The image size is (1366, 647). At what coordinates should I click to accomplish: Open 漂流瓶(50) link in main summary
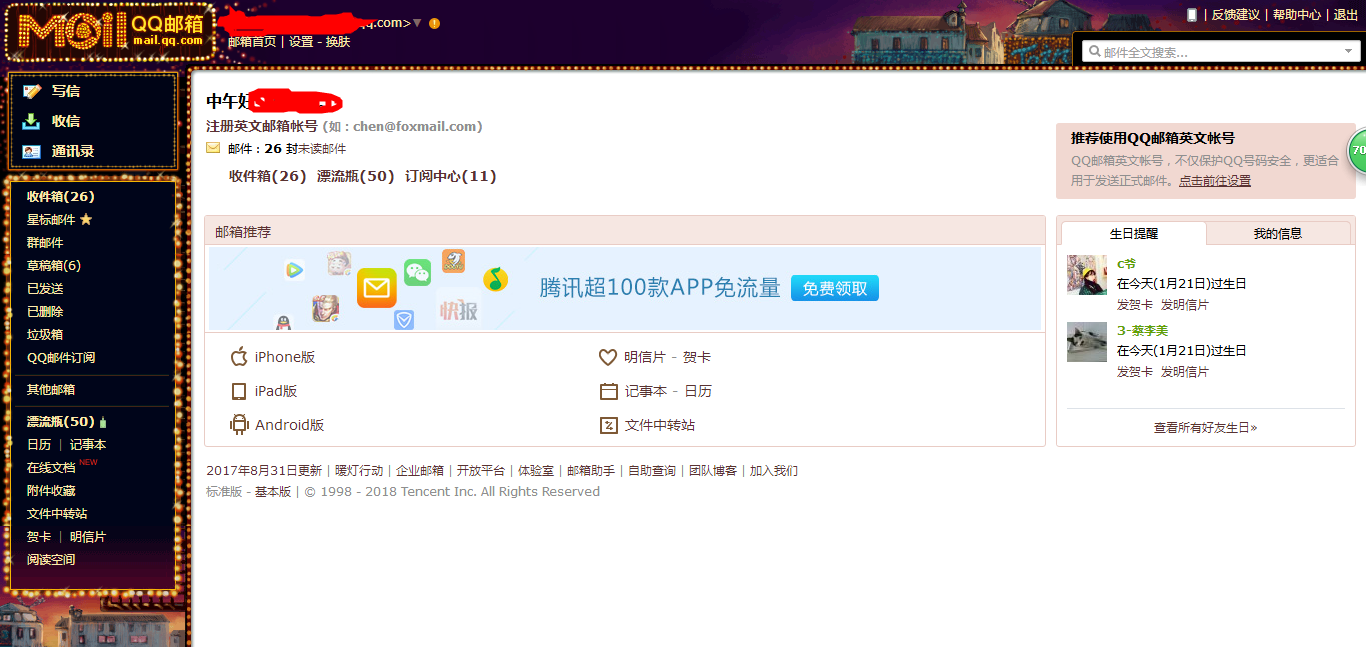356,176
